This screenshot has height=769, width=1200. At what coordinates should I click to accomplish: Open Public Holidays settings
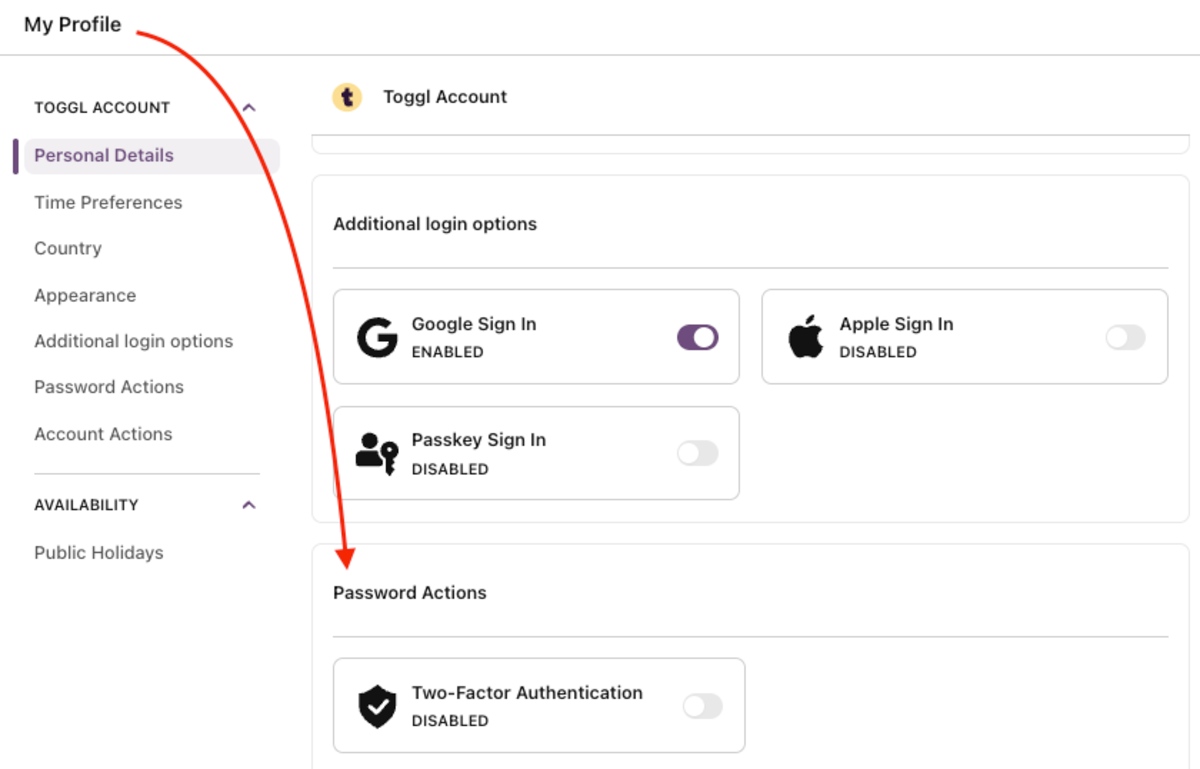click(98, 552)
